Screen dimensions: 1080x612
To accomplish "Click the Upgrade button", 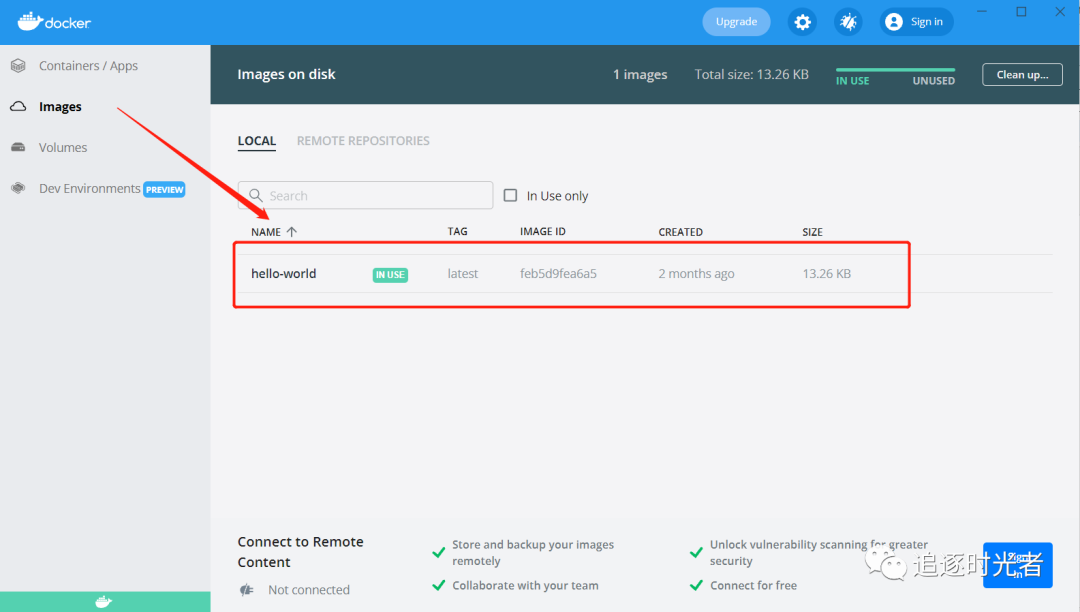I will 736,22.
